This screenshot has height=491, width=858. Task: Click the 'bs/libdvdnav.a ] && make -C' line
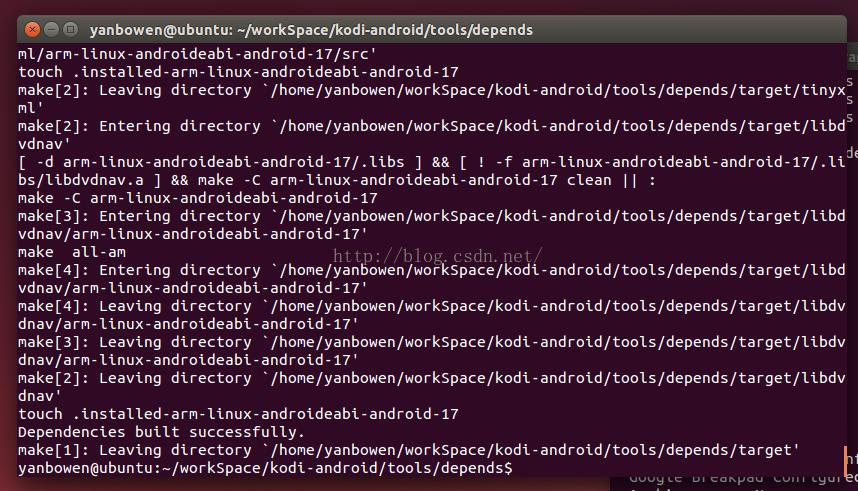pyautogui.click(x=337, y=180)
